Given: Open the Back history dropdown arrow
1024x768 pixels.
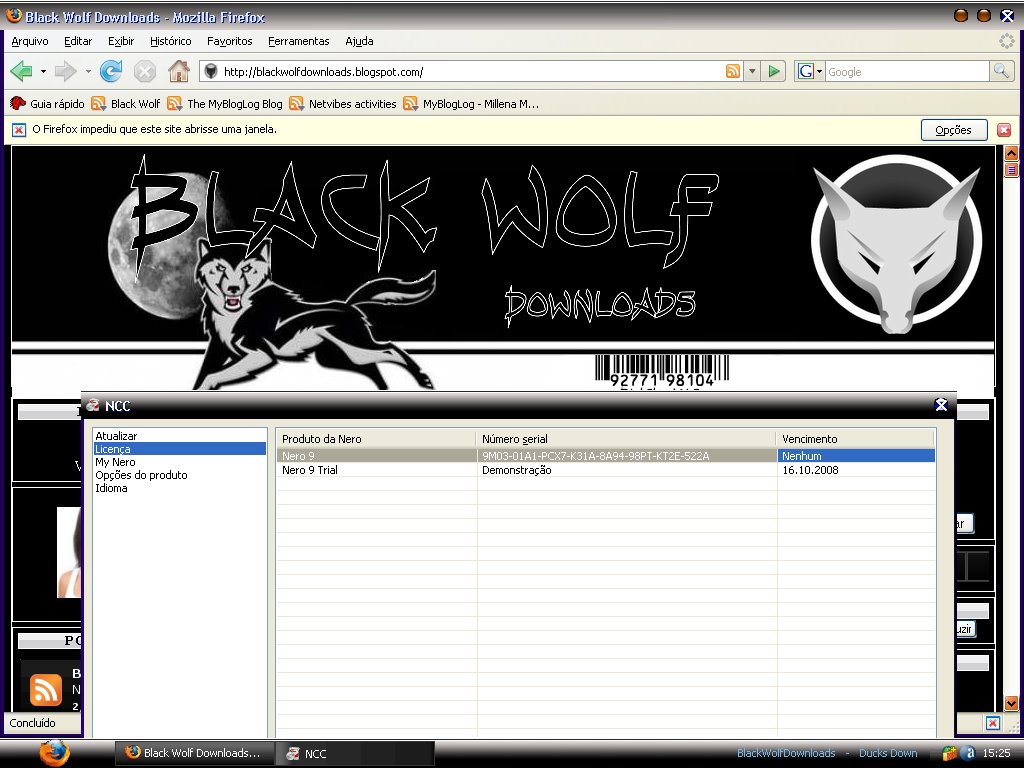Looking at the screenshot, I should tap(43, 71).
